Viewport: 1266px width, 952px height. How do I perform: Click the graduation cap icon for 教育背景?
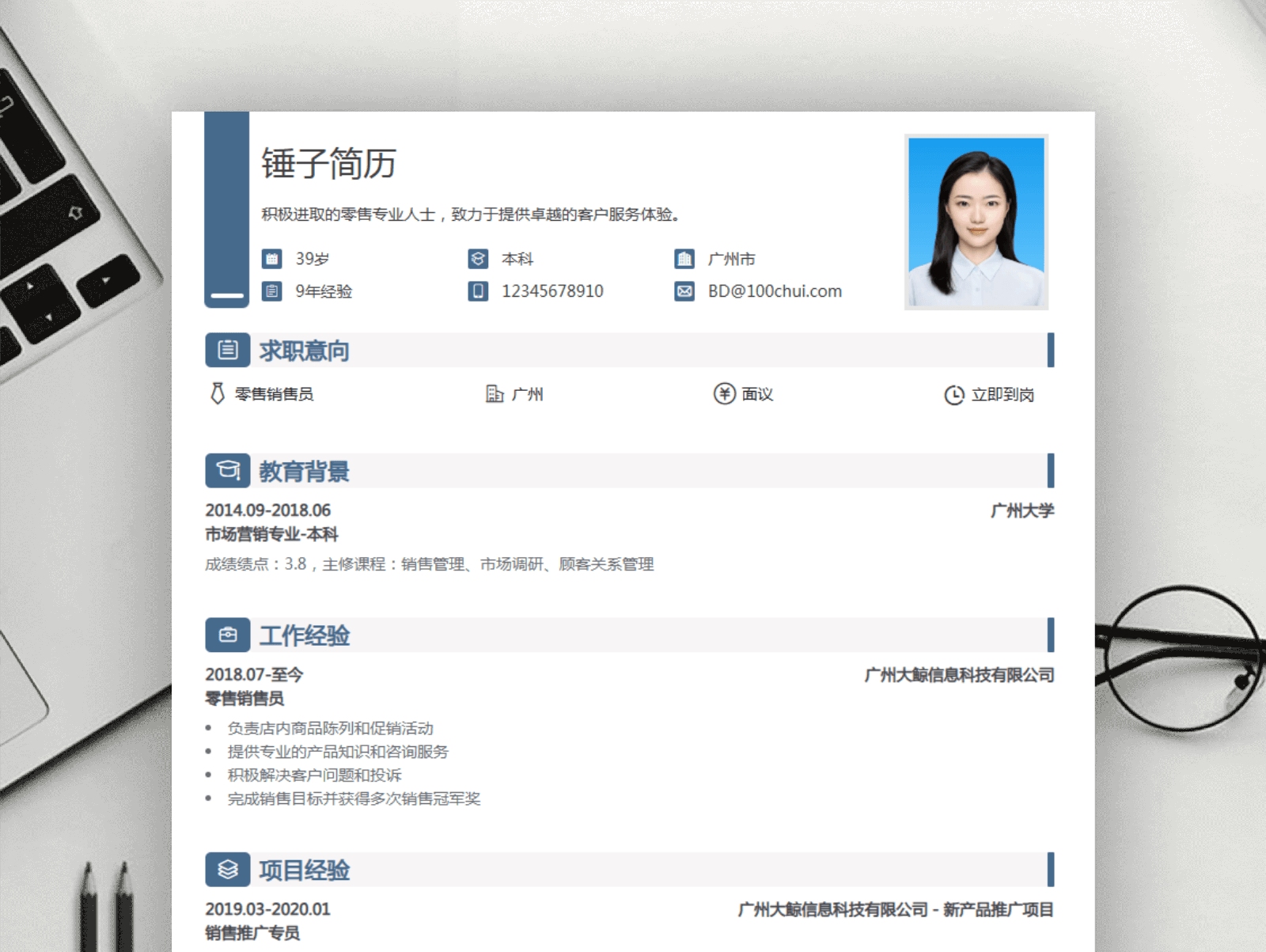point(228,470)
